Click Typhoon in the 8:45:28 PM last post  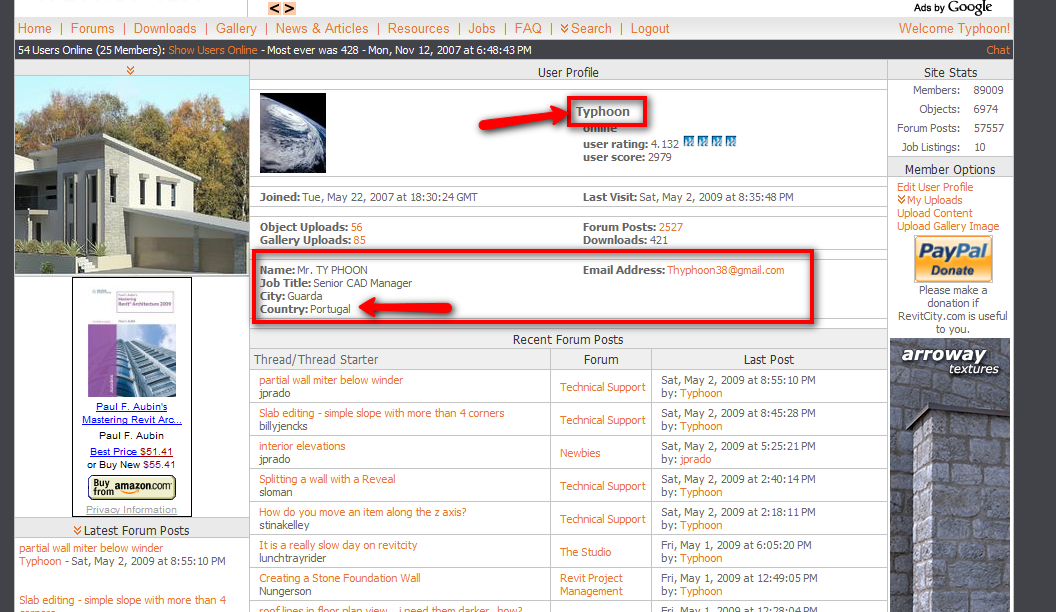pos(700,426)
